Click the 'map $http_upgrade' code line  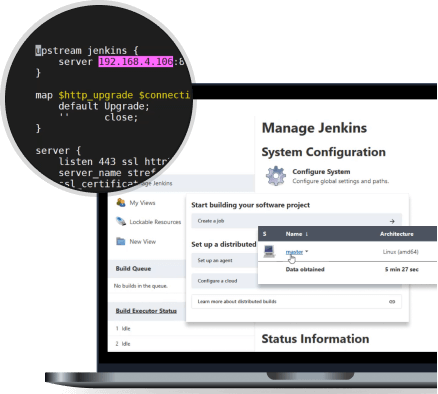(x=113, y=95)
